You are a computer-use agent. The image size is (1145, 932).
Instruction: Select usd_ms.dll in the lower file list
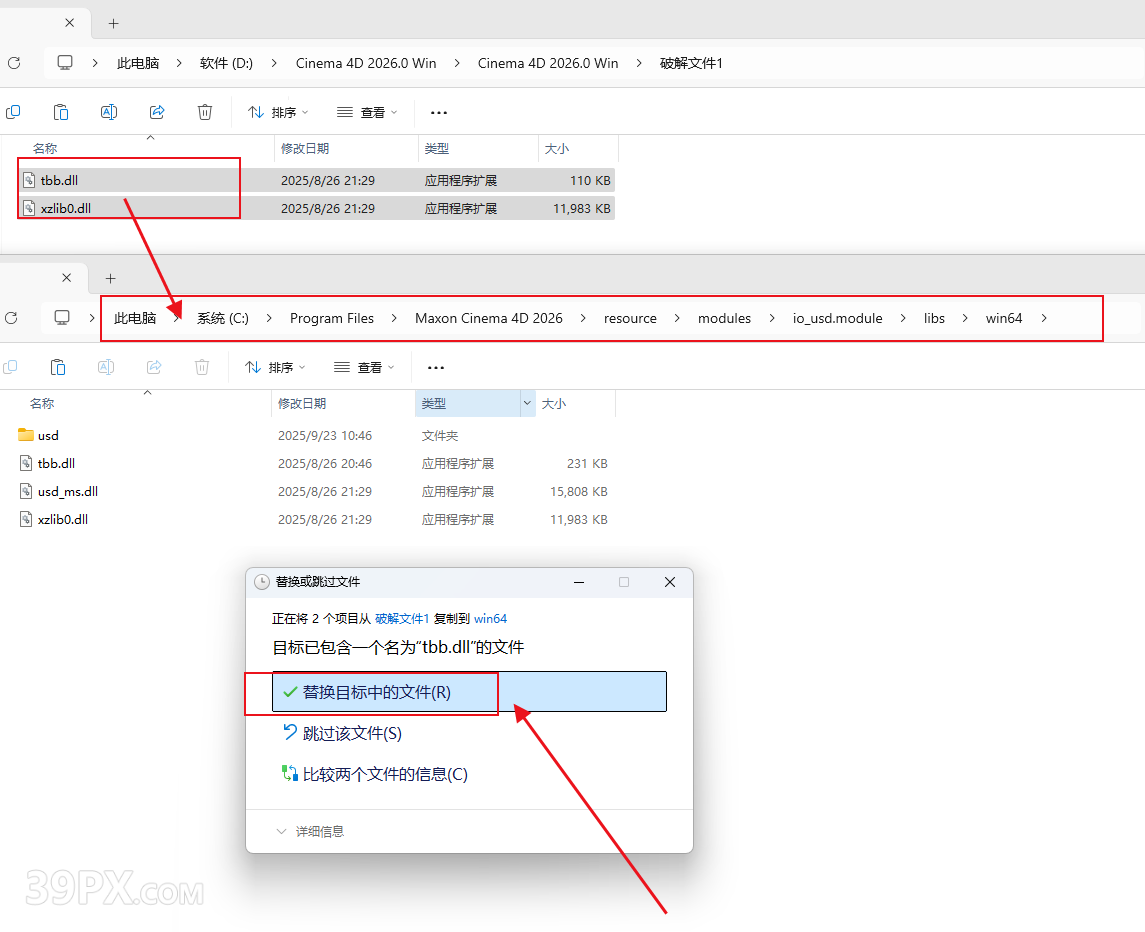point(67,491)
